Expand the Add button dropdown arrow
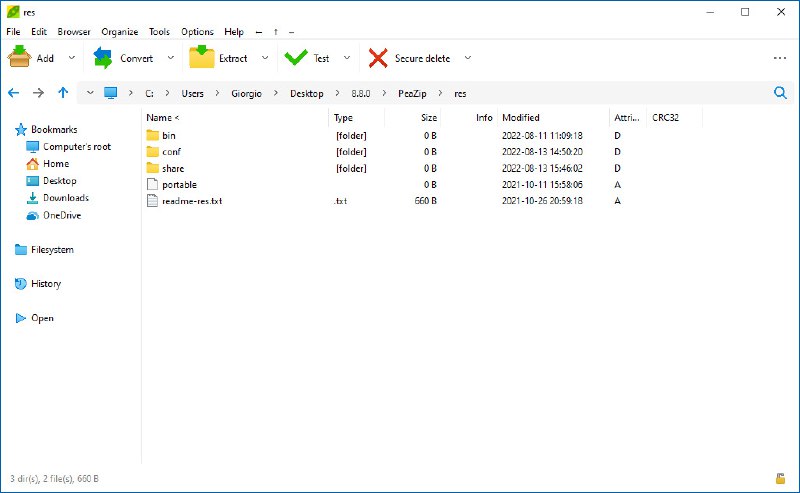 point(72,58)
